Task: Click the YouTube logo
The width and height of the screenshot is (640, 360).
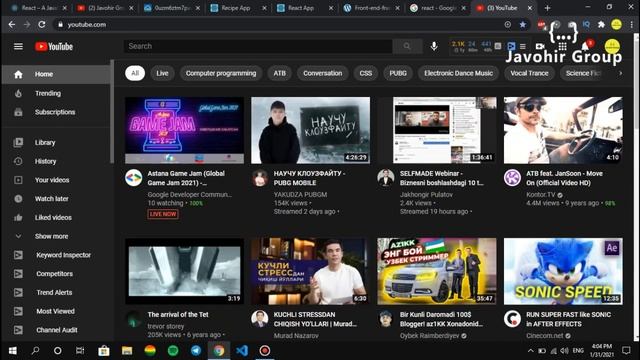Action: [54, 47]
